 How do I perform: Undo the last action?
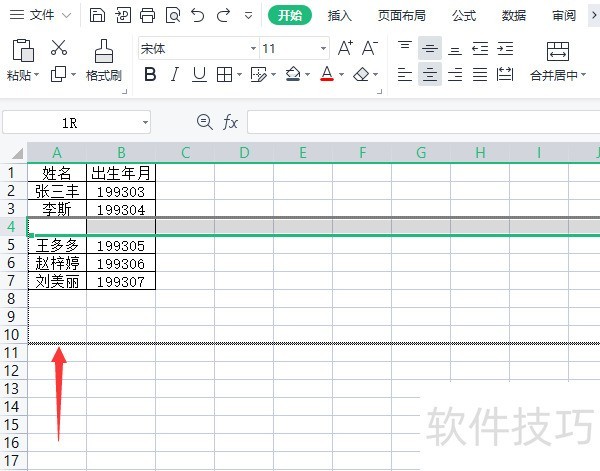click(x=198, y=15)
